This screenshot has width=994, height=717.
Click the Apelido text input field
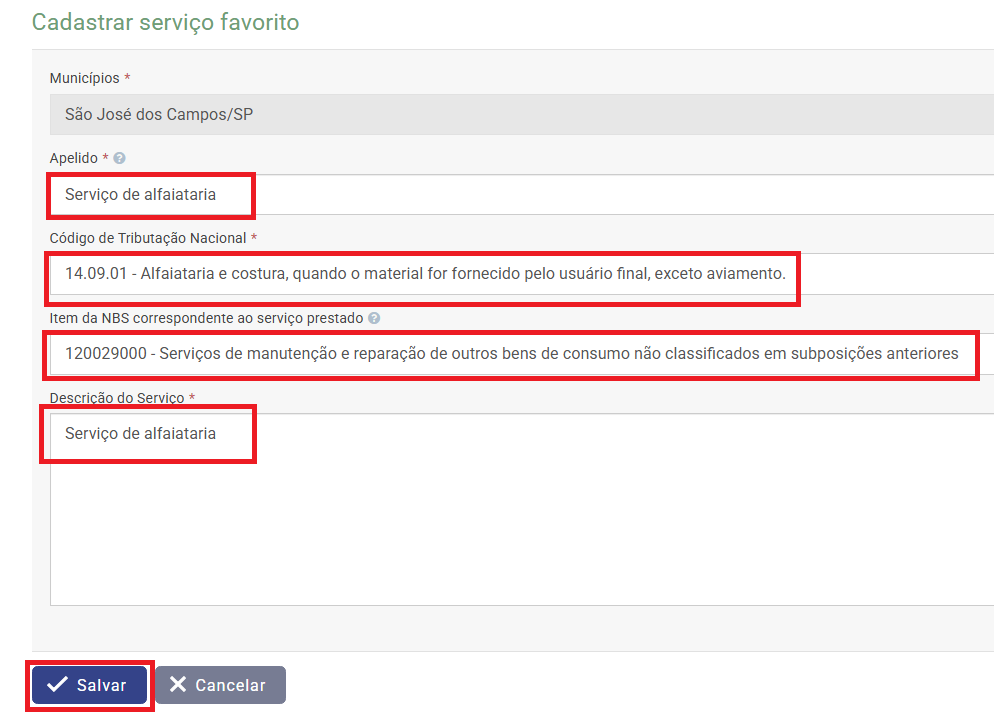pyautogui.click(x=600, y=195)
